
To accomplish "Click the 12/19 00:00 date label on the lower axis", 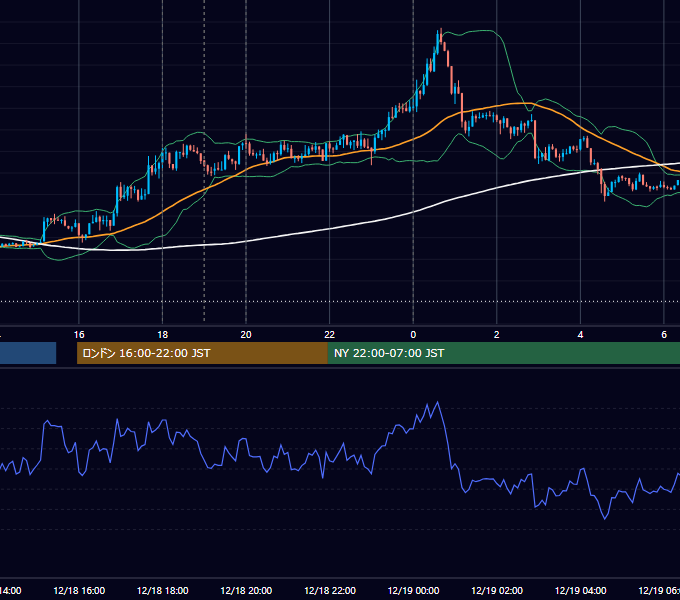I will point(413,591).
